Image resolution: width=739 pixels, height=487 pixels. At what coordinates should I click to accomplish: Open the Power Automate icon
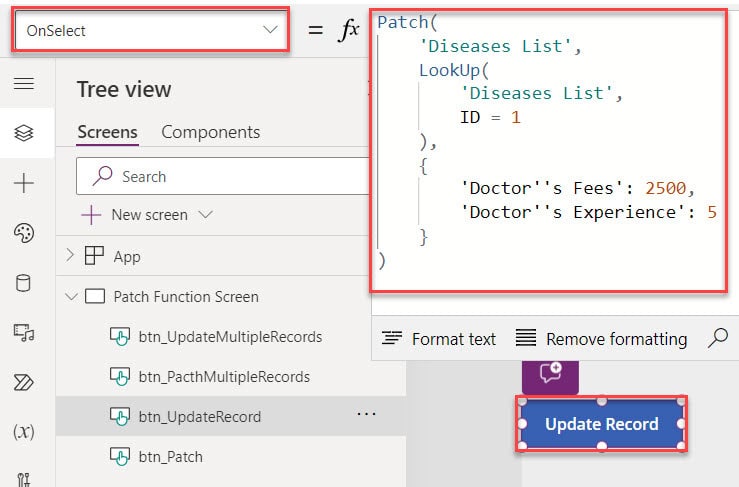pos(24,382)
